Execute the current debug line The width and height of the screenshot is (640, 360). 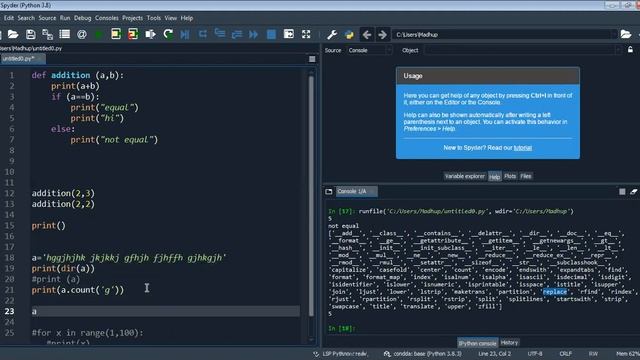tap(202, 34)
